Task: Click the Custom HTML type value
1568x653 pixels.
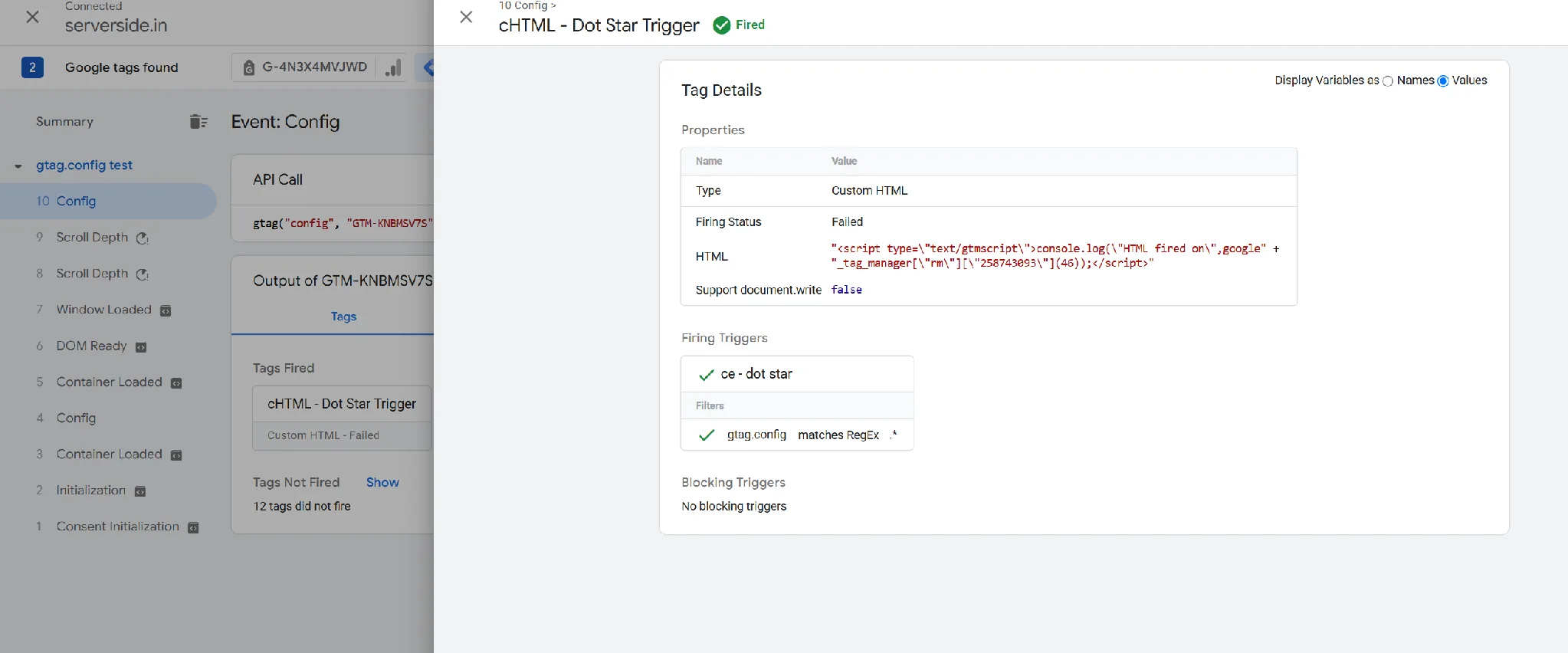Action: 869,191
